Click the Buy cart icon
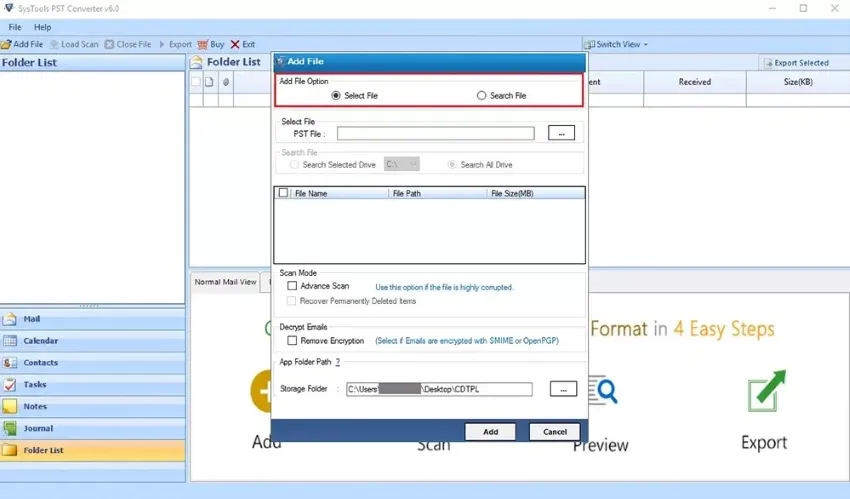This screenshot has height=499, width=850. (x=203, y=44)
